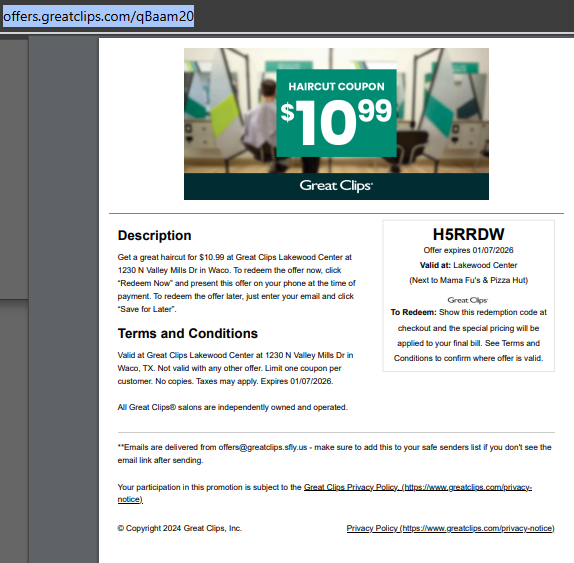Image resolution: width=574 pixels, height=563 pixels.
Task: Click the 'Expires 01/07/2026' terms sentence
Action: click(297, 381)
